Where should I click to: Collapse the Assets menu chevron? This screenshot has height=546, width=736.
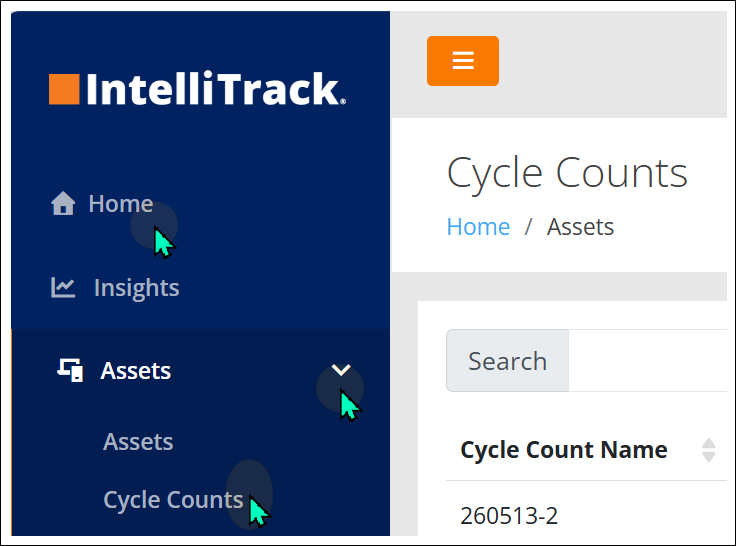(x=341, y=370)
